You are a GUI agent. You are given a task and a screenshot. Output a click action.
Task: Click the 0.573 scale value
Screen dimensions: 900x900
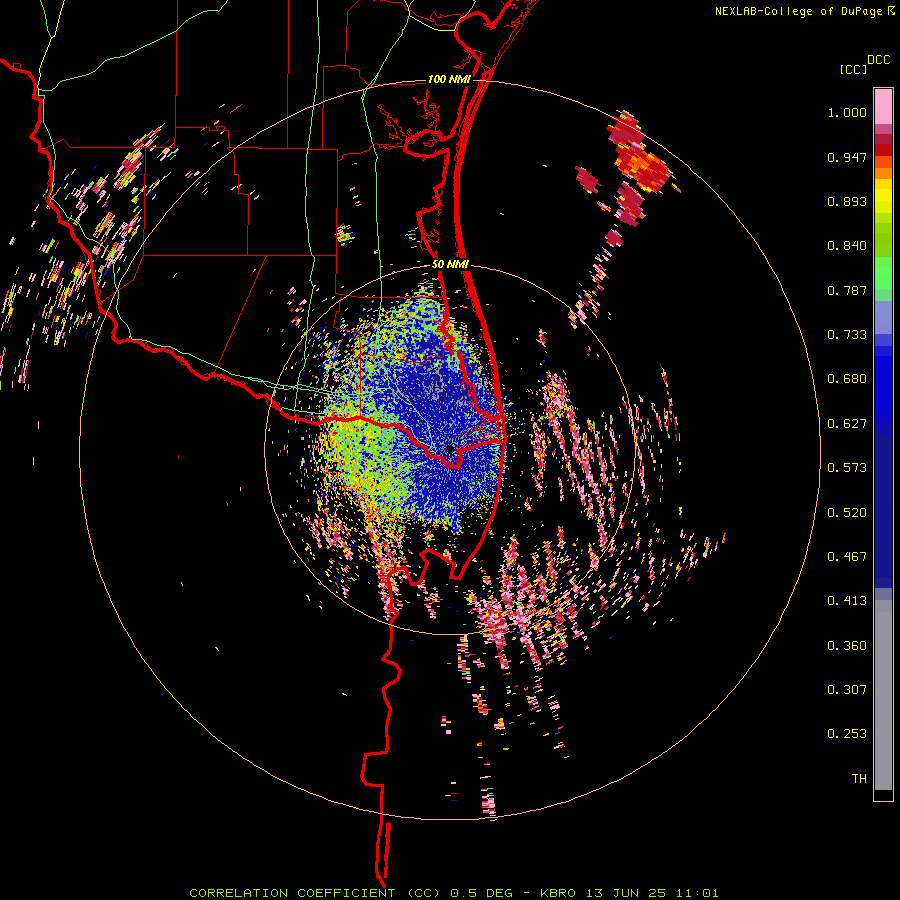[847, 468]
